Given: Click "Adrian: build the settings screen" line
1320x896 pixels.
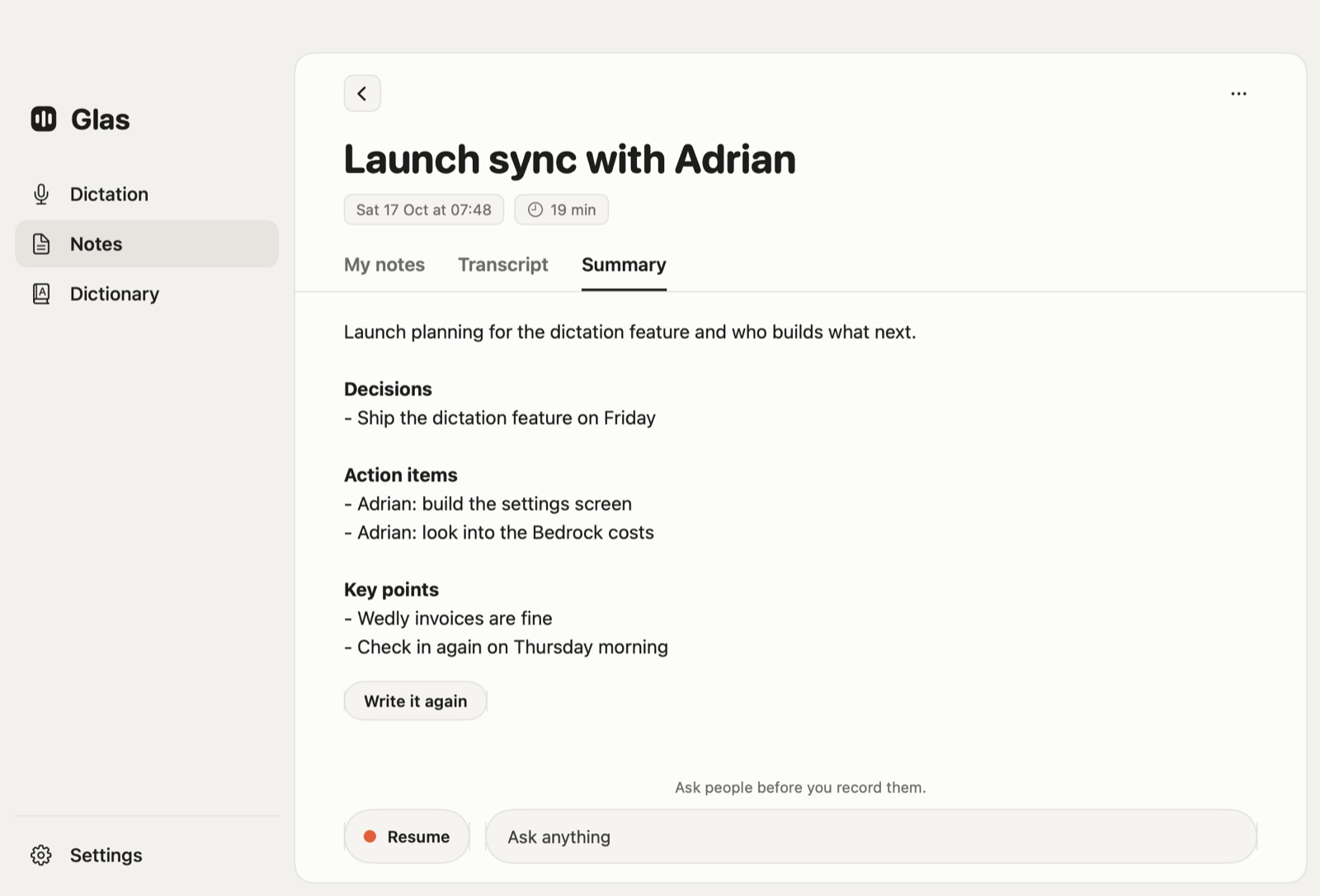Looking at the screenshot, I should [x=488, y=503].
